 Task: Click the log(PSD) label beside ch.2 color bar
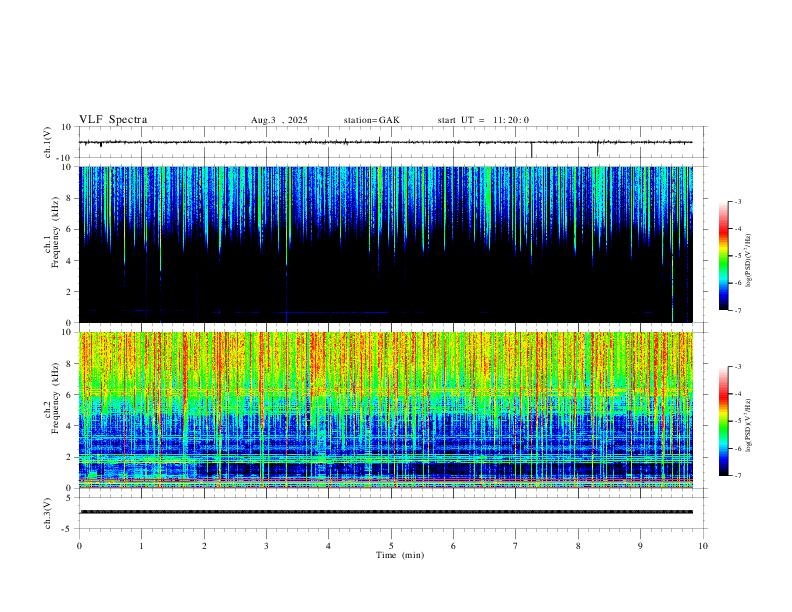pos(749,426)
